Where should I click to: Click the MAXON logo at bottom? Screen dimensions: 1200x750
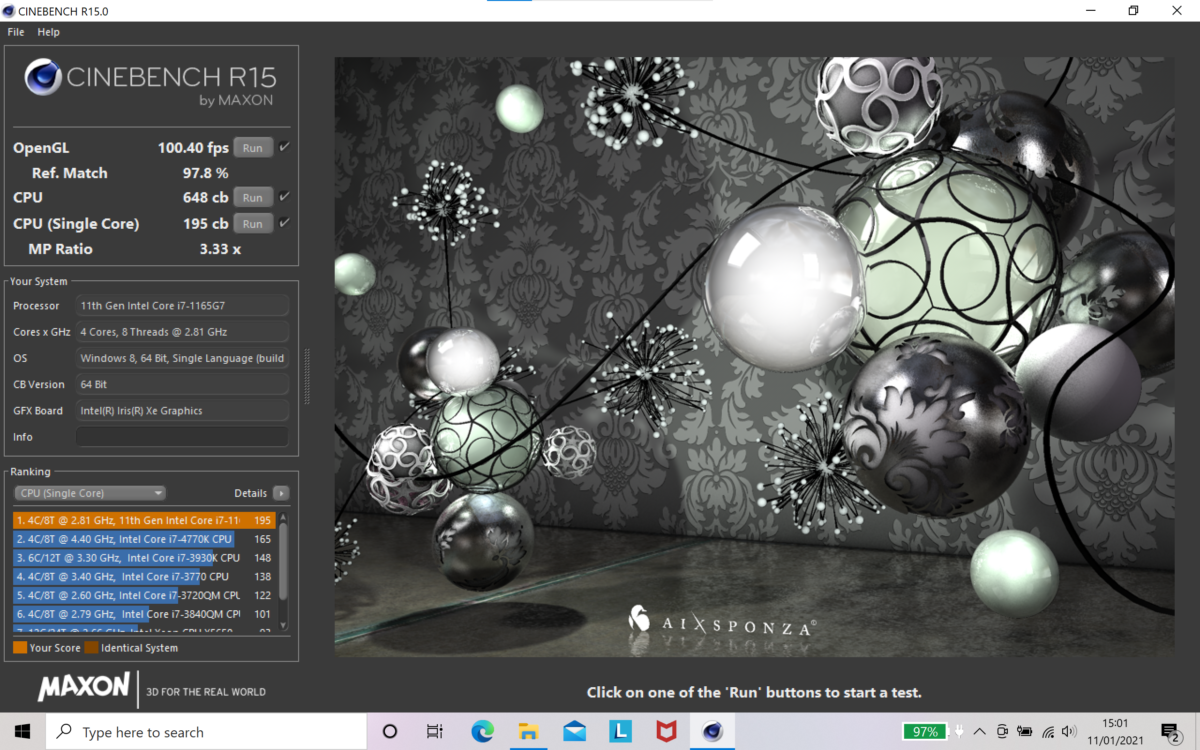coord(84,687)
